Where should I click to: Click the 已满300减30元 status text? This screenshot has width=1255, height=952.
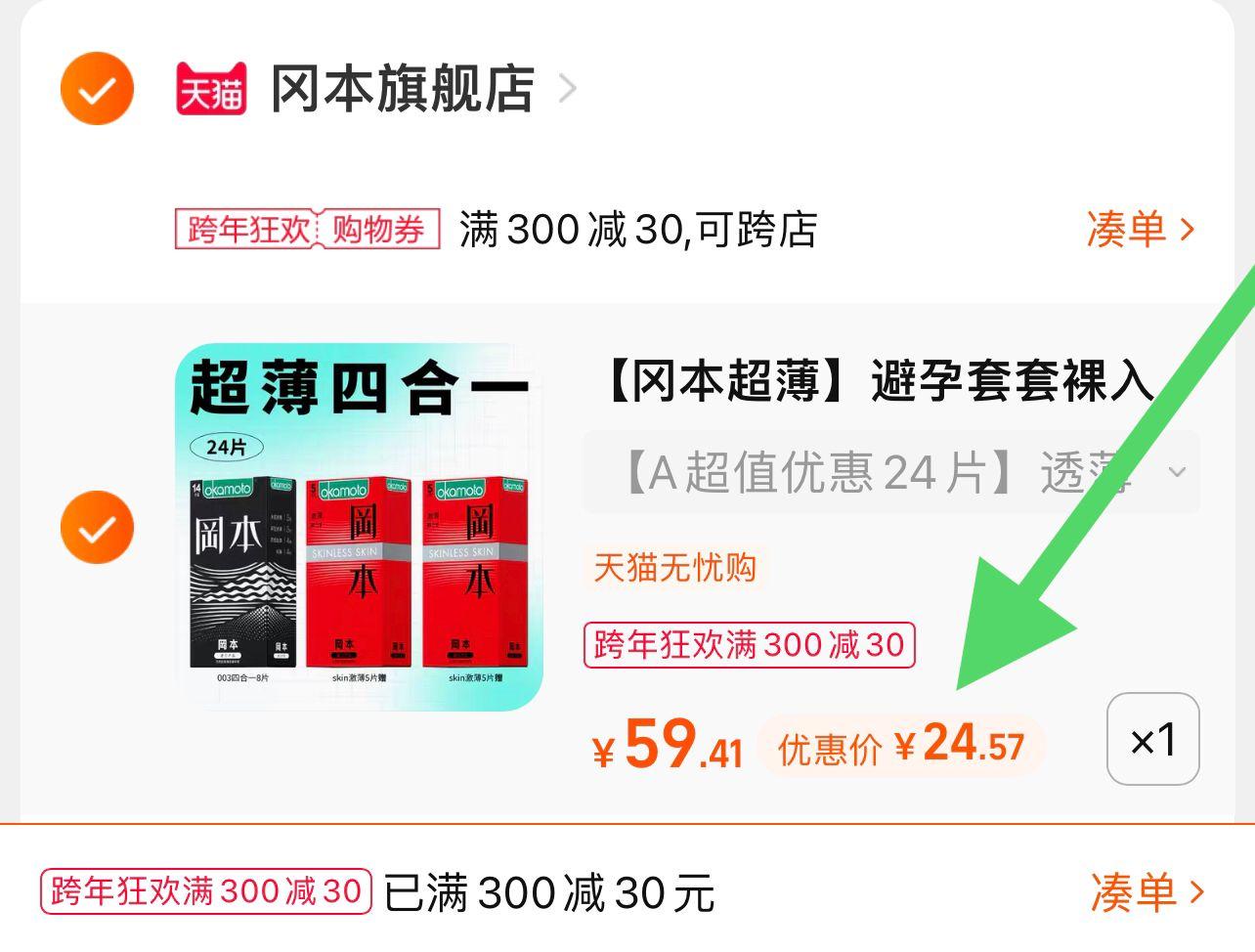549,892
